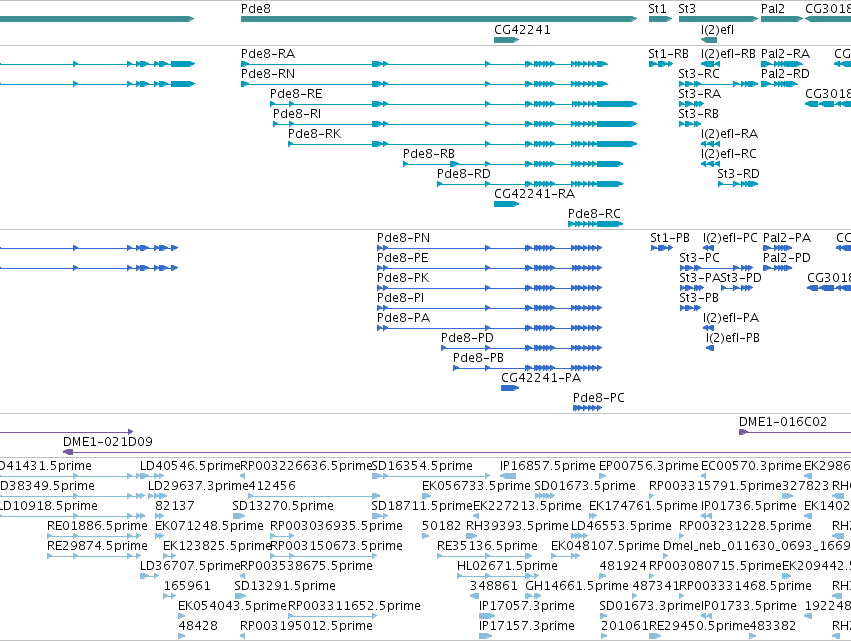Select the EP00756.3prime EST label
851x641 pixels.
649,466
